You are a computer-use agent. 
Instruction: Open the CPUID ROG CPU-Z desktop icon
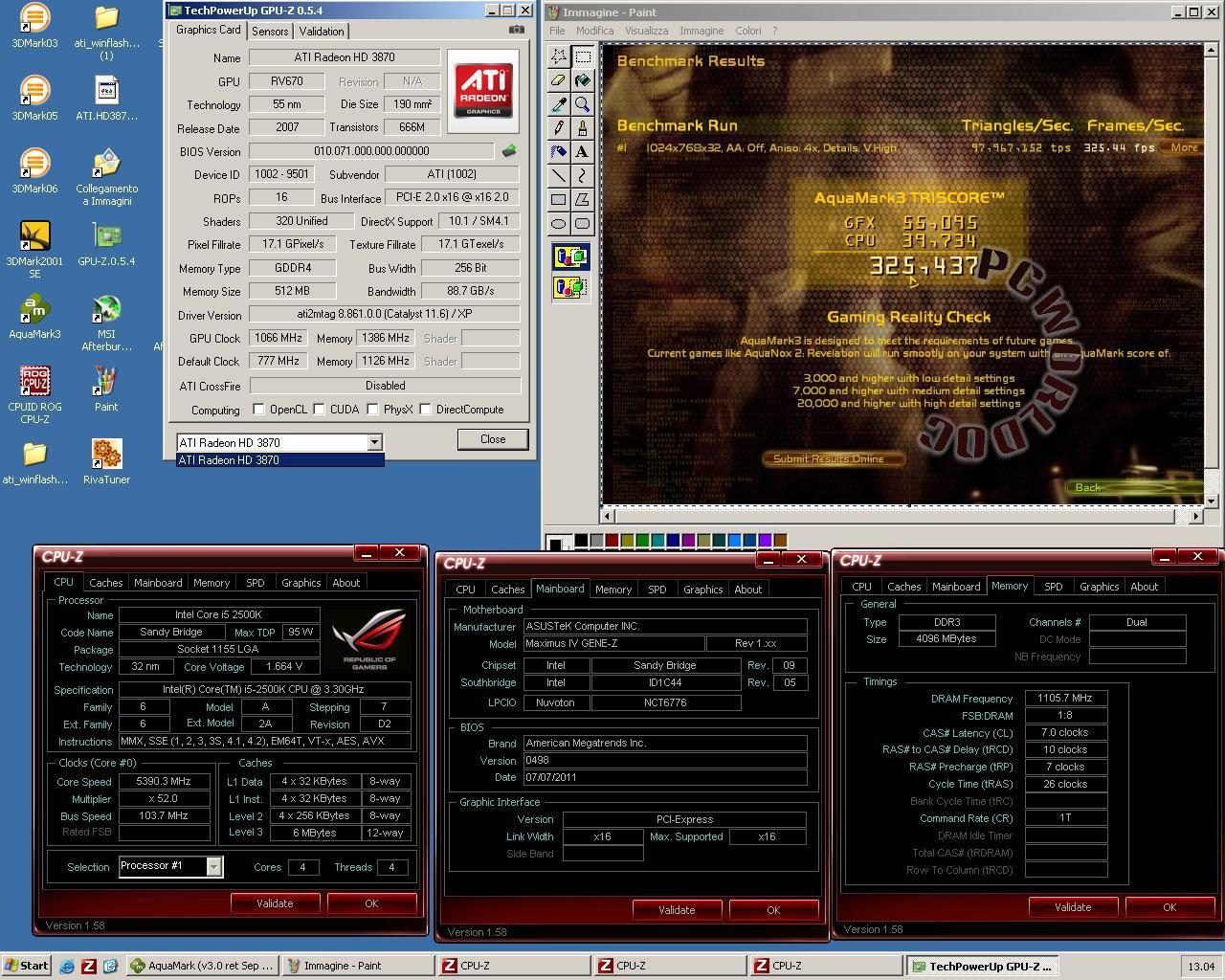[x=34, y=396]
